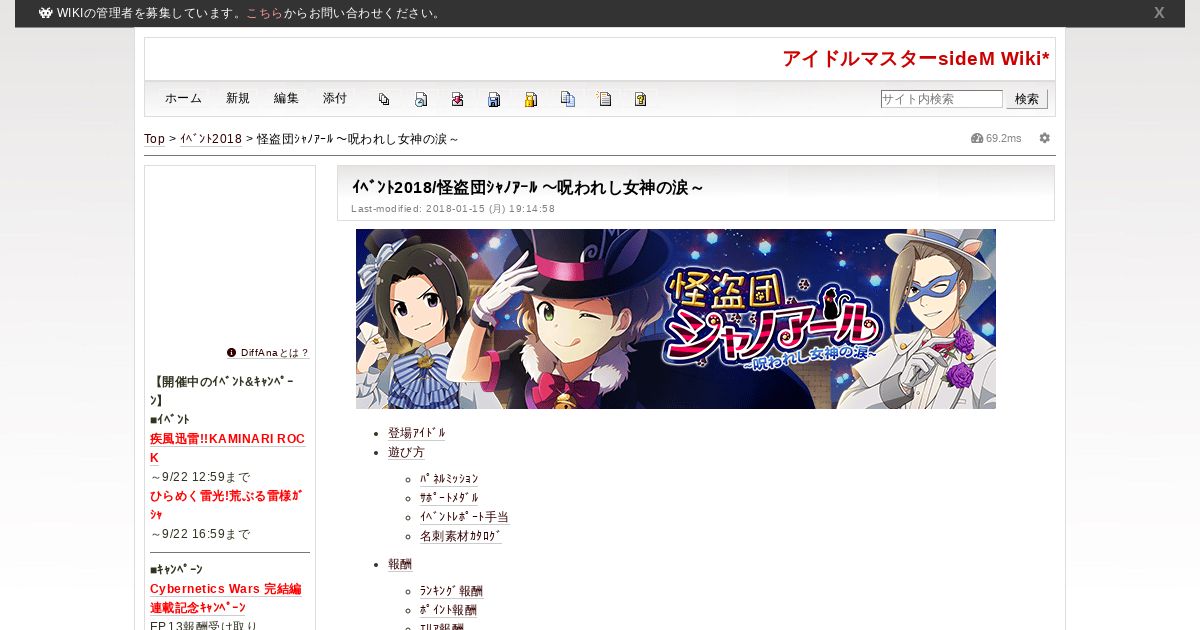Image resolution: width=1200 pixels, height=630 pixels.
Task: Click the ～9/22 16:59まで deadline text
Action: point(200,534)
